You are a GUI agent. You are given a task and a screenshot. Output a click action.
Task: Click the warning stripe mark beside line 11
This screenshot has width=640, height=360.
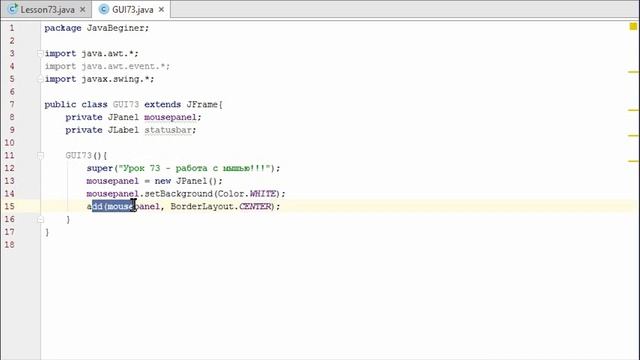633,161
